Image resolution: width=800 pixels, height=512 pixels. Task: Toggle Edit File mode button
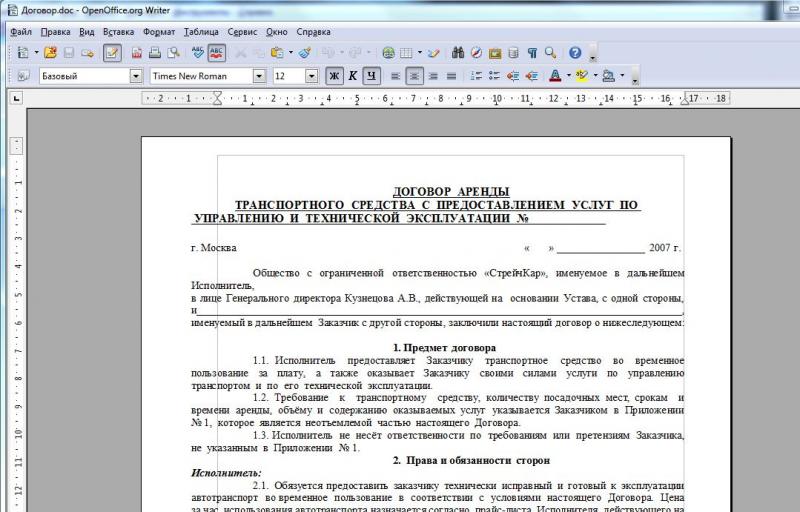[x=112, y=53]
